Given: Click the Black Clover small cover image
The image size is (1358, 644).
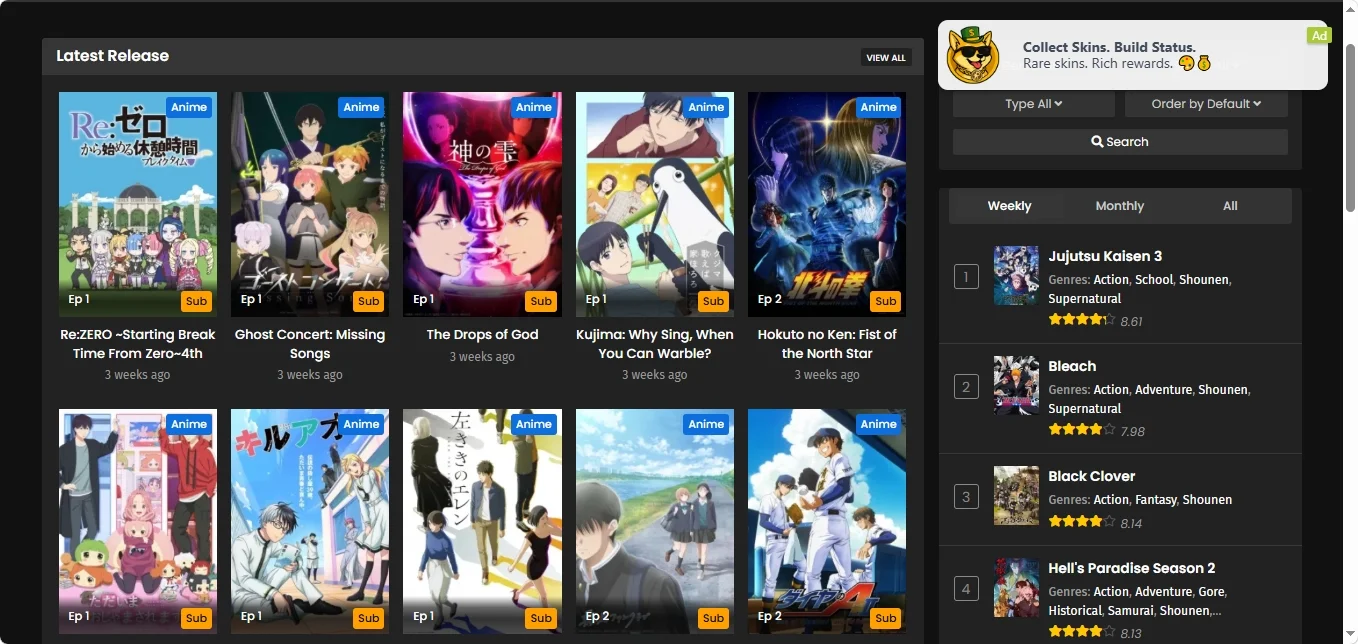Looking at the screenshot, I should pyautogui.click(x=1016, y=495).
